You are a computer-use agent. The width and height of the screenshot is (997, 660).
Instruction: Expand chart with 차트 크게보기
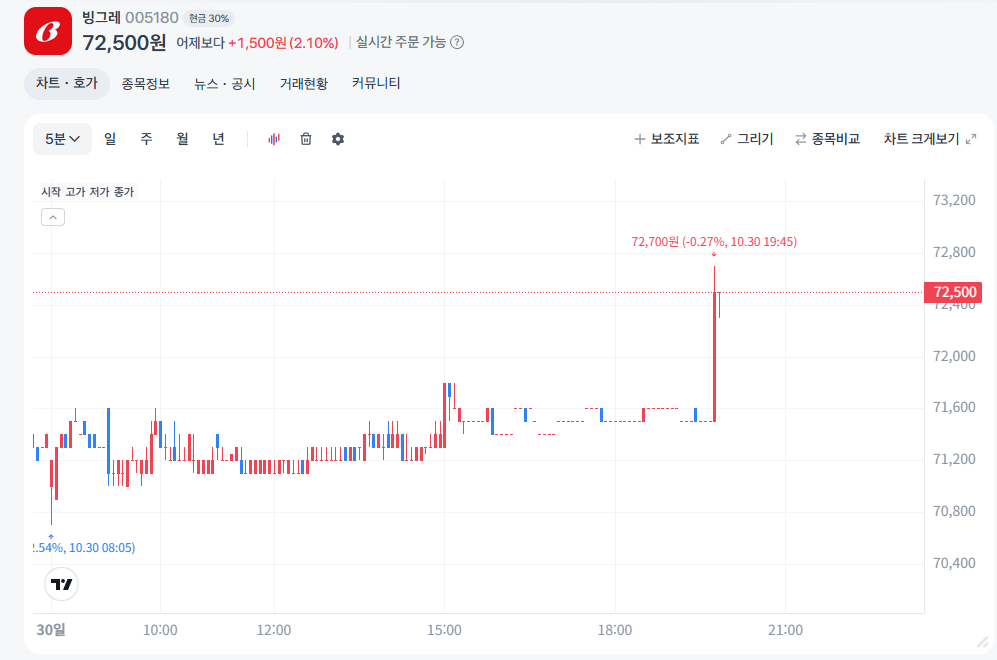point(929,139)
